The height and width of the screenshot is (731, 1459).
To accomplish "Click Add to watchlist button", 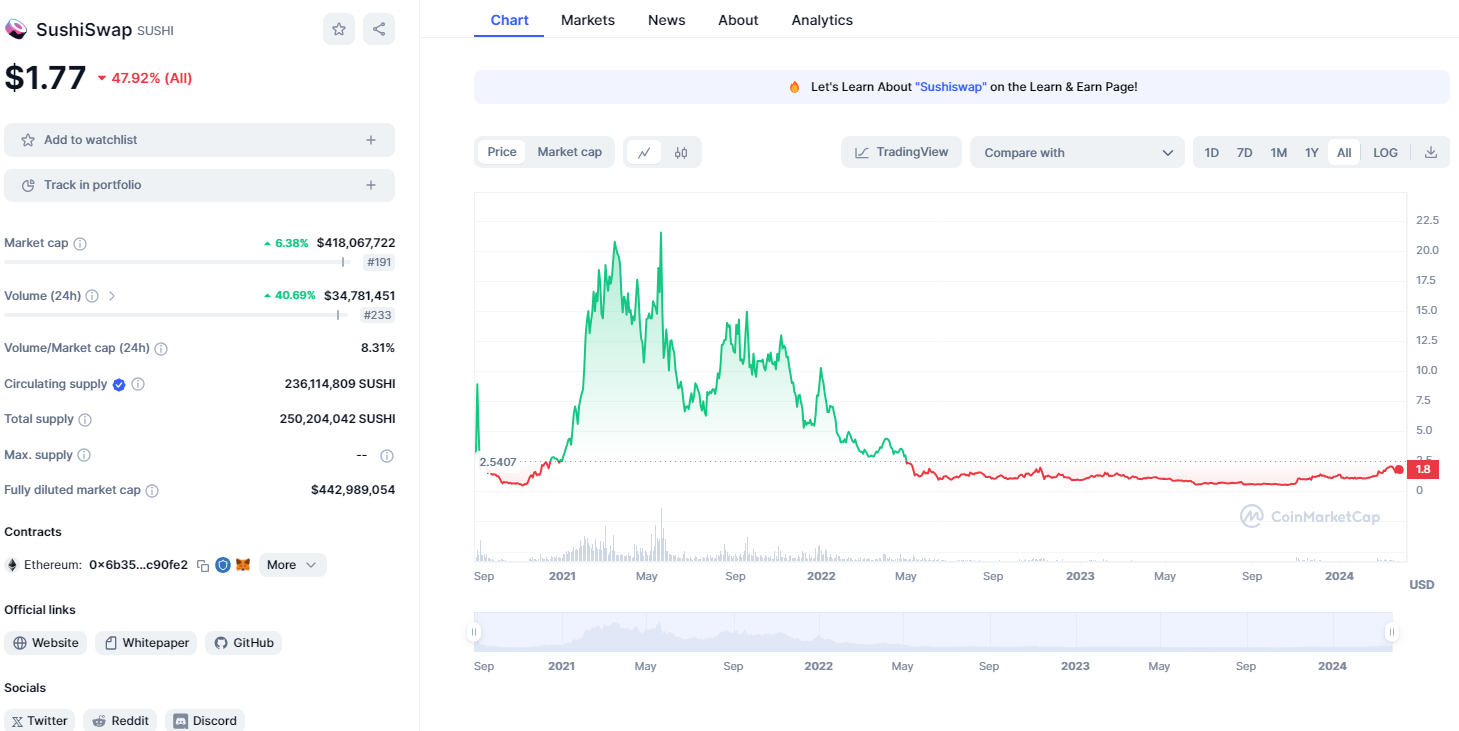I will pos(199,140).
